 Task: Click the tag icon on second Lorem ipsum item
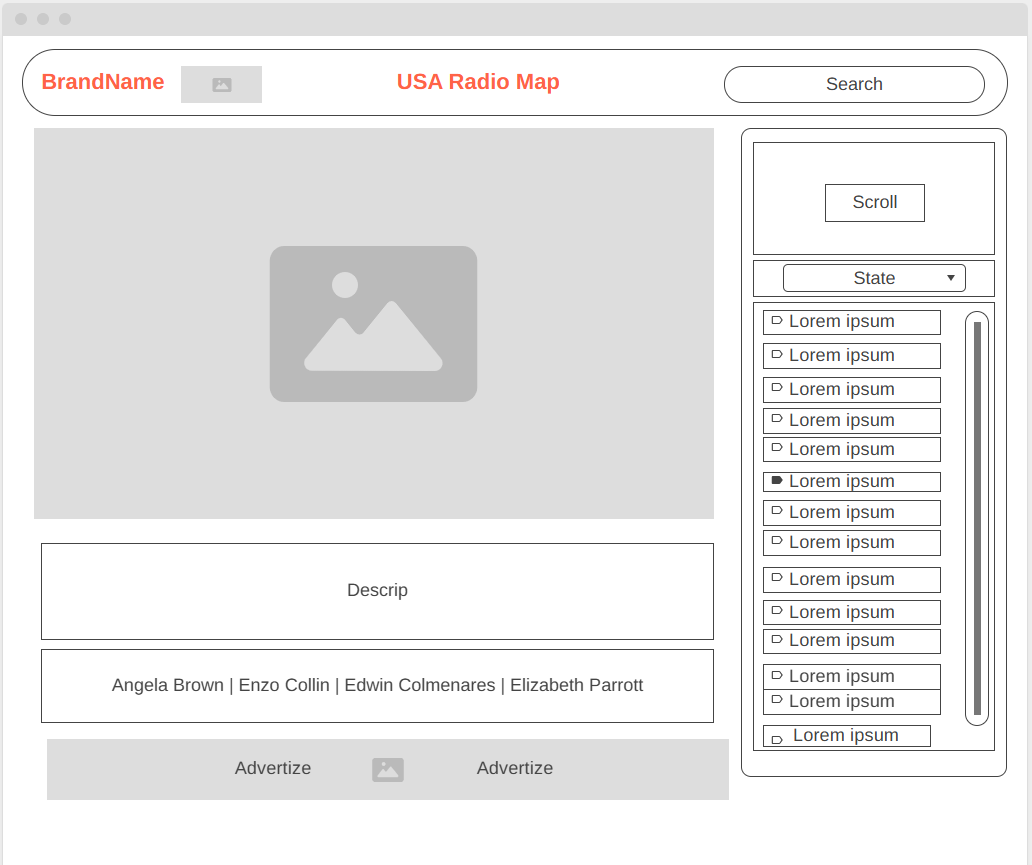point(777,355)
